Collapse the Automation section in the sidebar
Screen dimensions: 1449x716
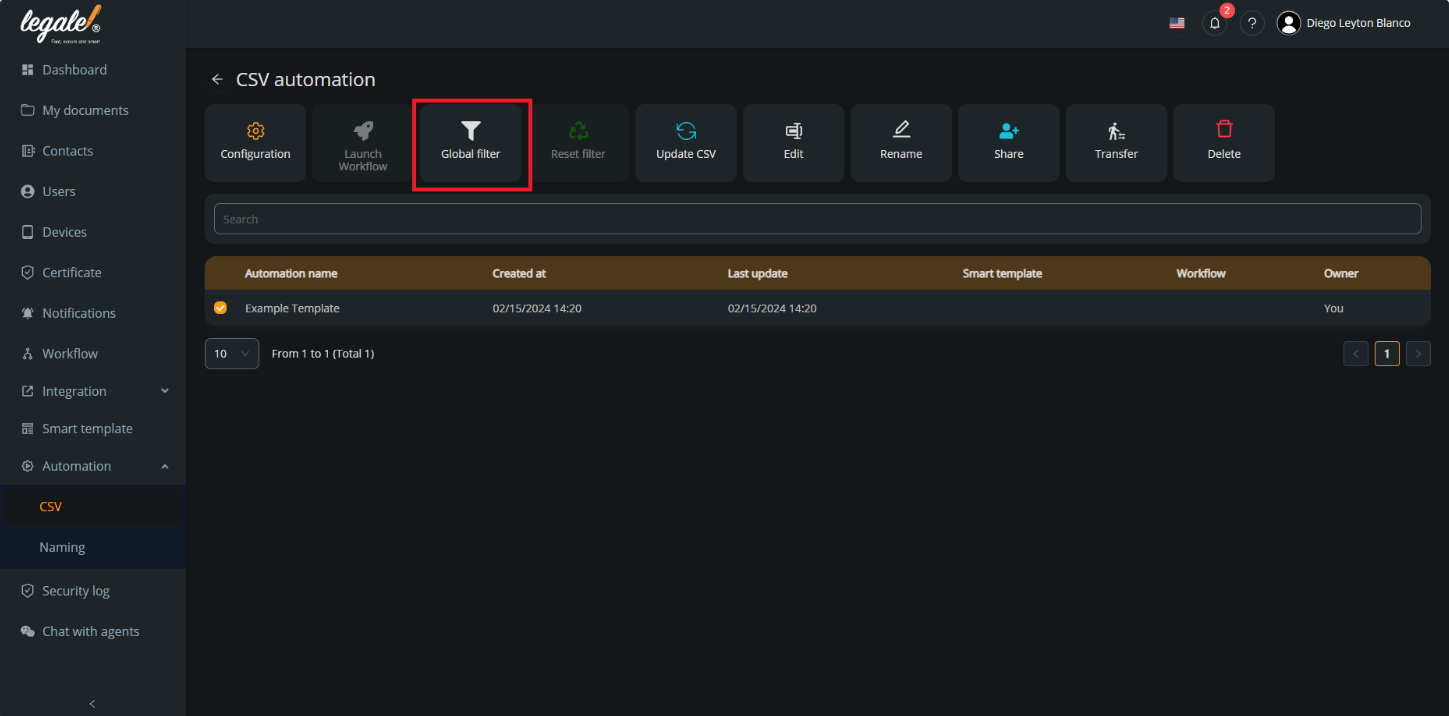92,465
